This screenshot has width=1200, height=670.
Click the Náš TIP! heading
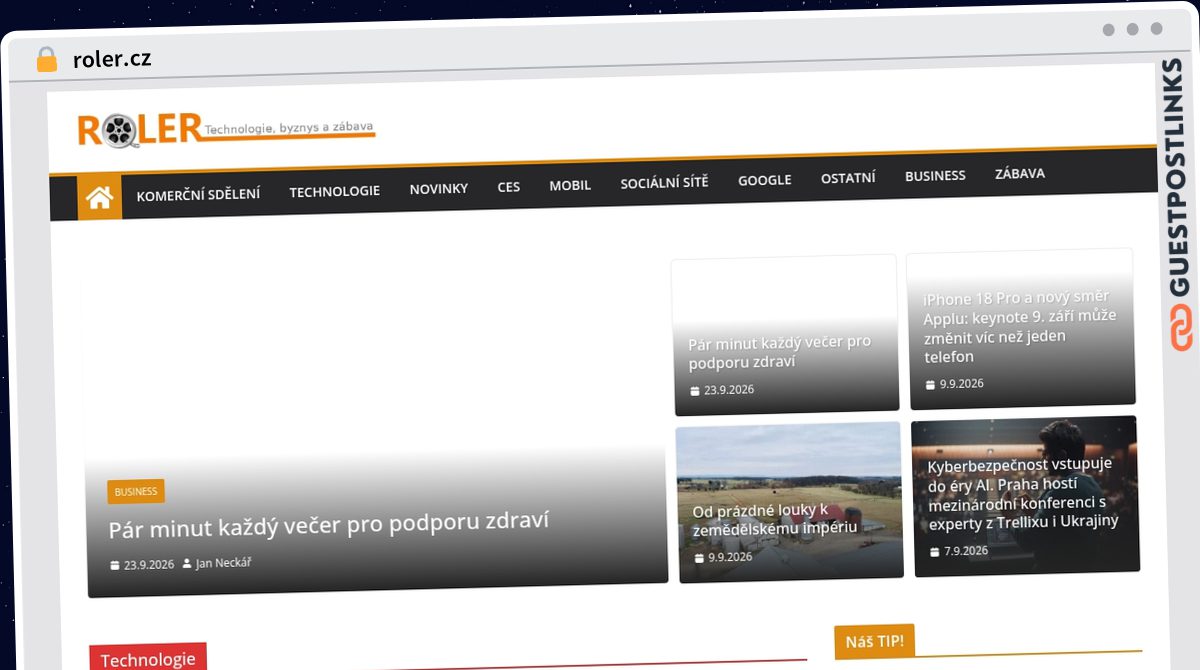pyautogui.click(x=874, y=641)
